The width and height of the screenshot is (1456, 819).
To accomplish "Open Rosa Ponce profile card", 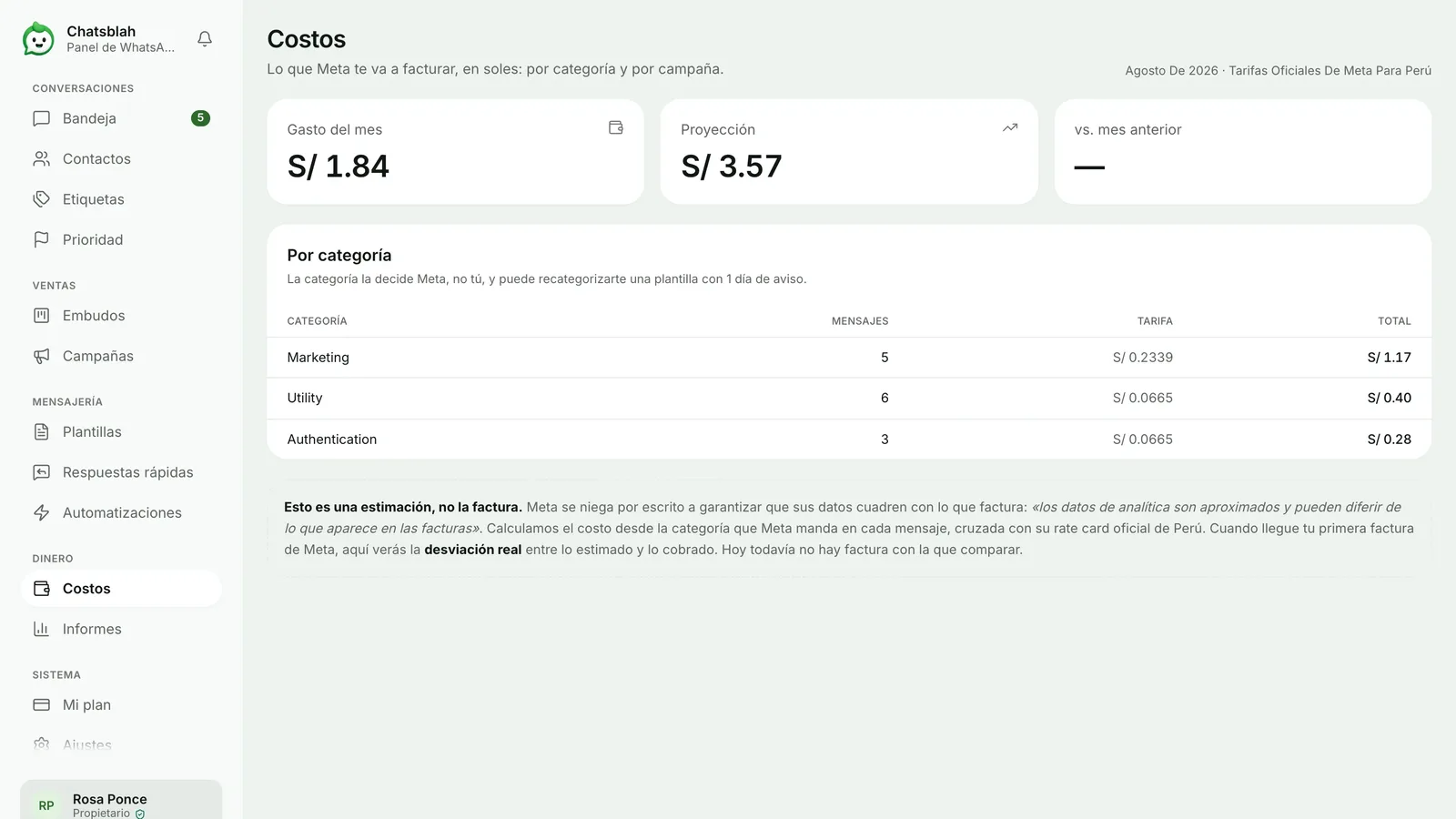I will tap(121, 800).
